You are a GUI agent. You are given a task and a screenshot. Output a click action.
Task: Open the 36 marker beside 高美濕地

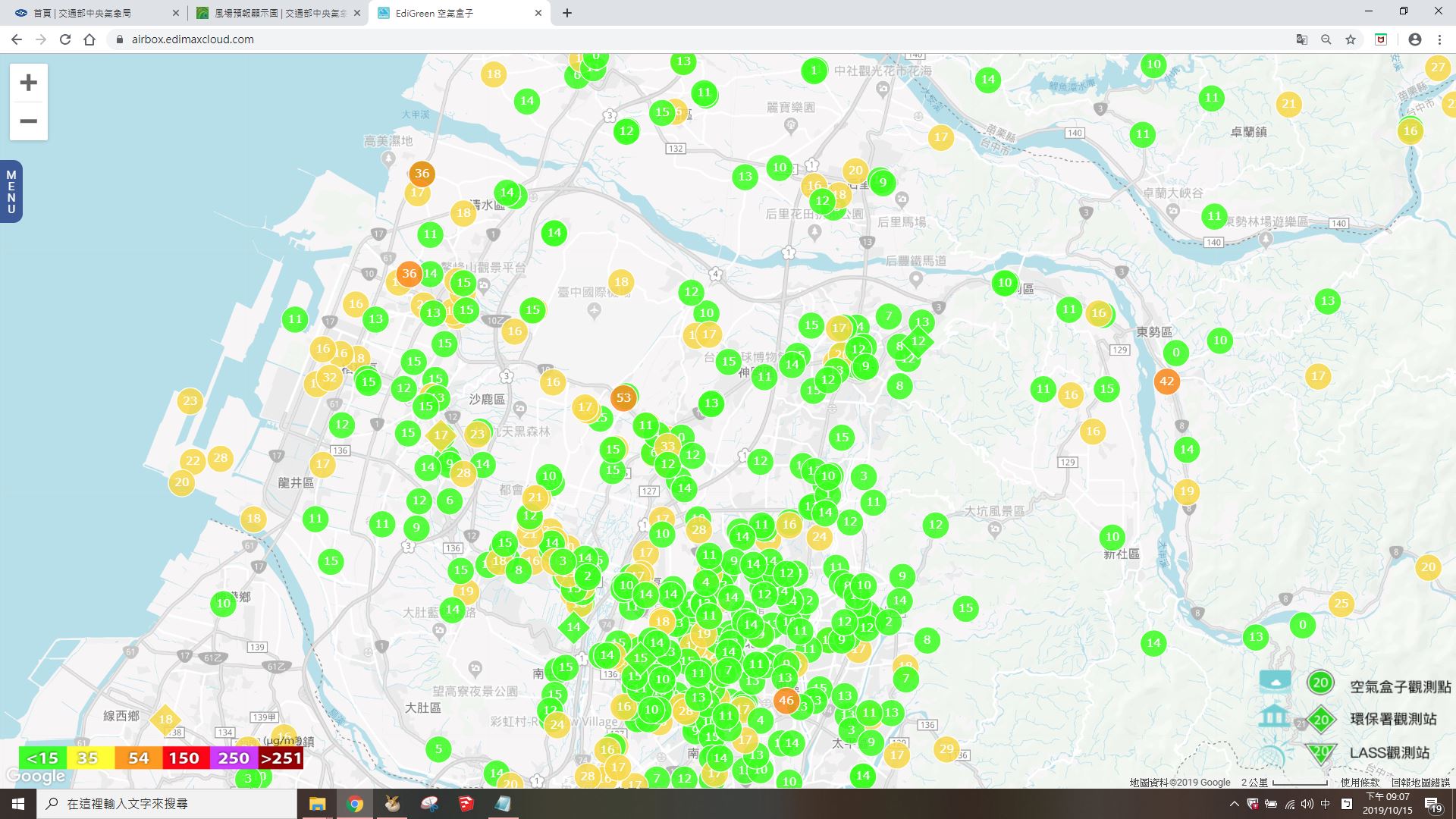[x=422, y=173]
